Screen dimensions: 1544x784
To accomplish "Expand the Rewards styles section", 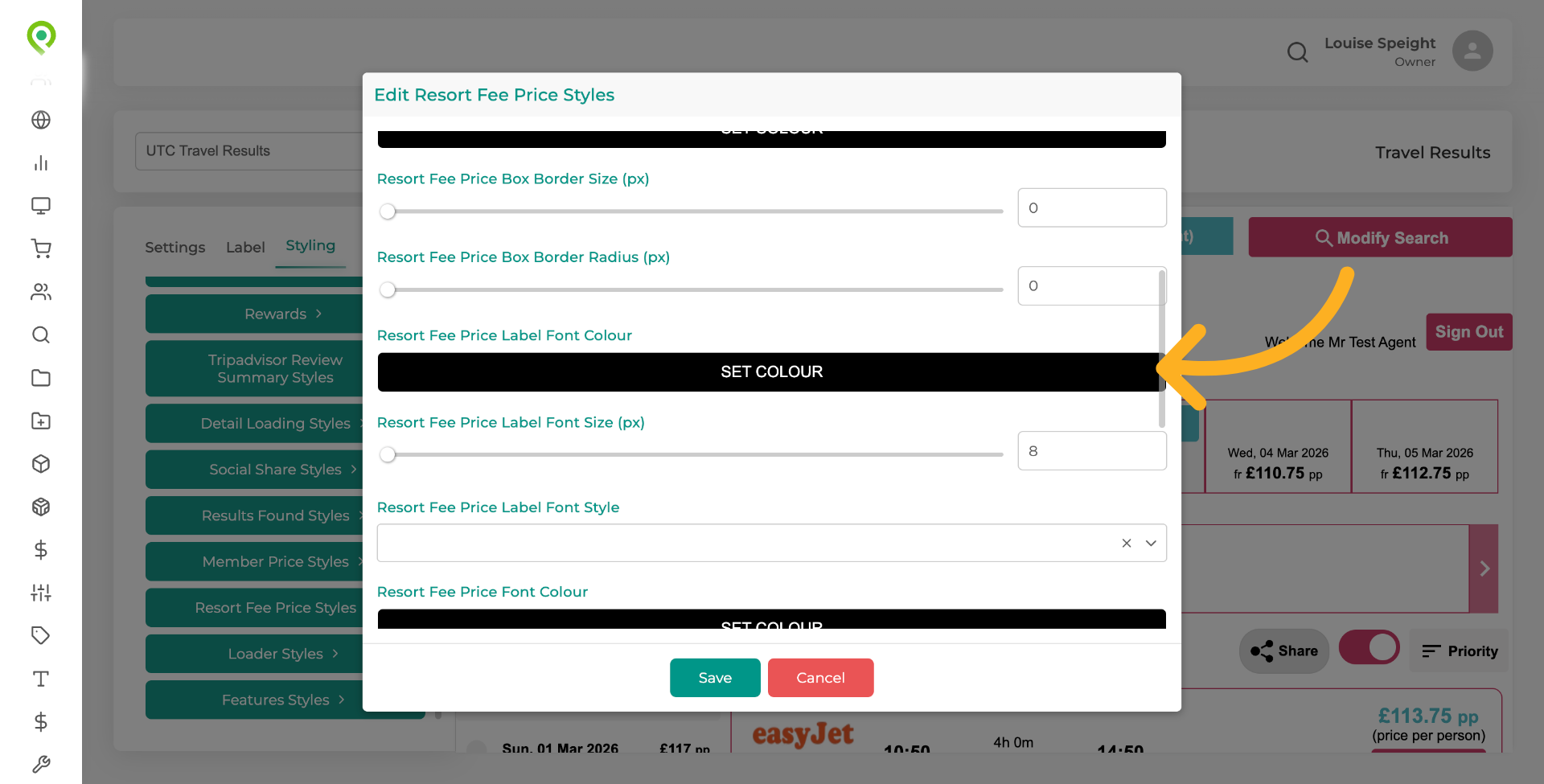I will point(254,314).
